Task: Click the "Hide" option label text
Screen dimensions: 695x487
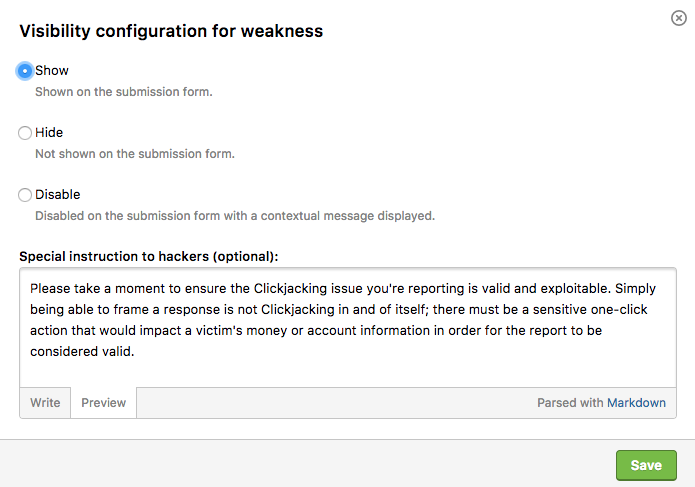Action: click(49, 133)
